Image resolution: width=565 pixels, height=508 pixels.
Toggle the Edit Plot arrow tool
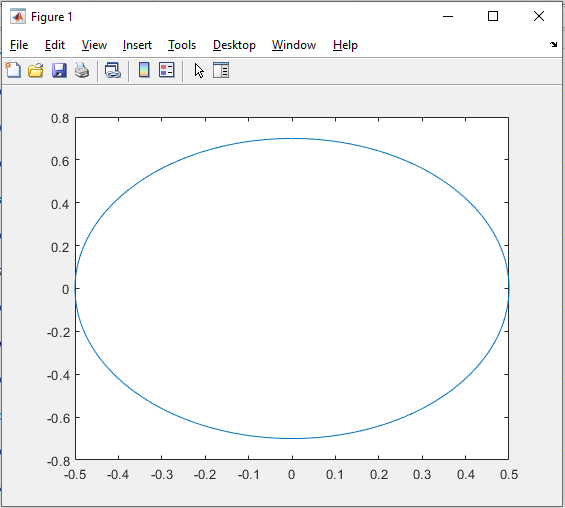click(x=199, y=70)
